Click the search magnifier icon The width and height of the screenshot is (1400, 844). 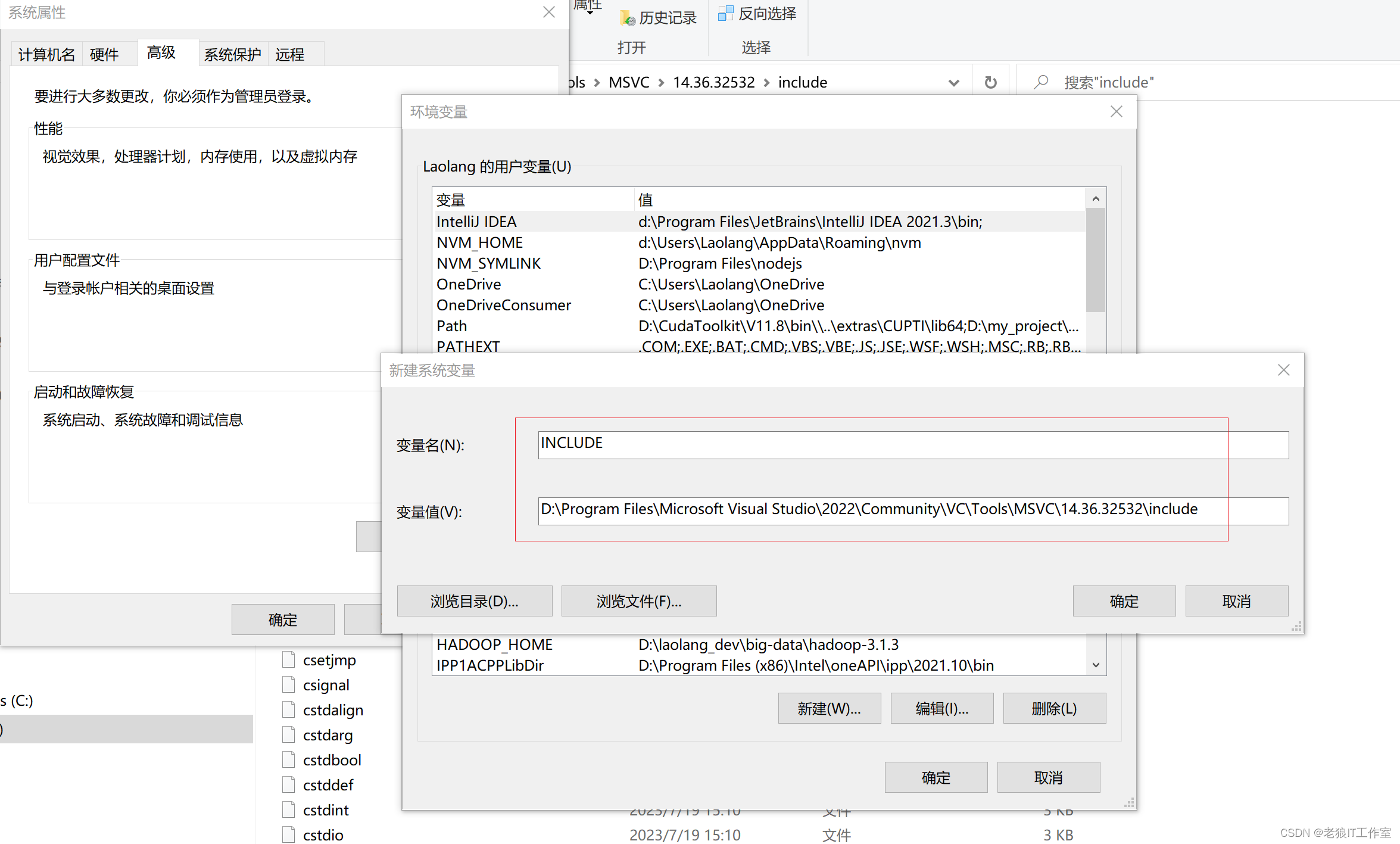pos(1041,82)
